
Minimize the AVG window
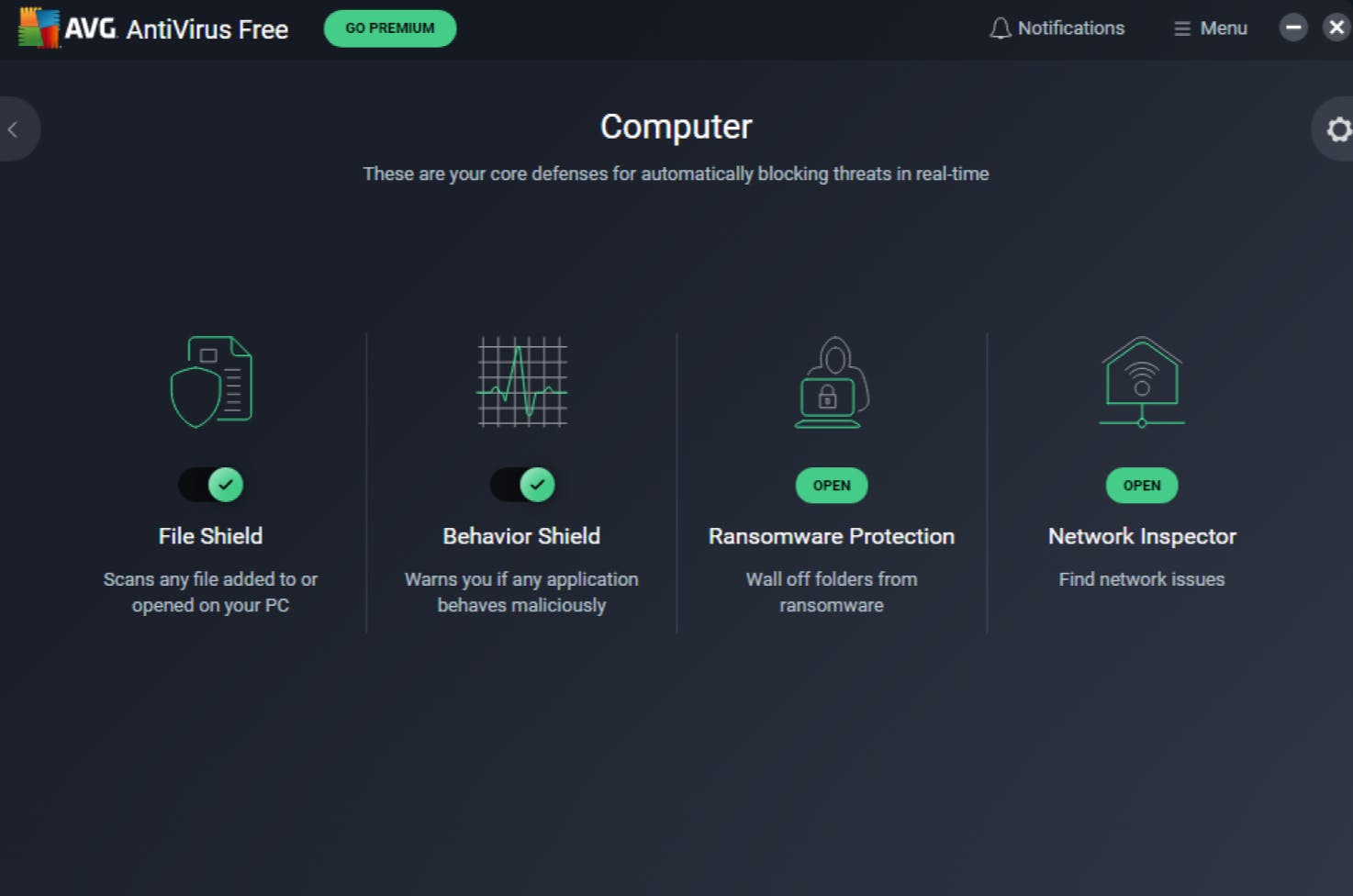(1293, 28)
